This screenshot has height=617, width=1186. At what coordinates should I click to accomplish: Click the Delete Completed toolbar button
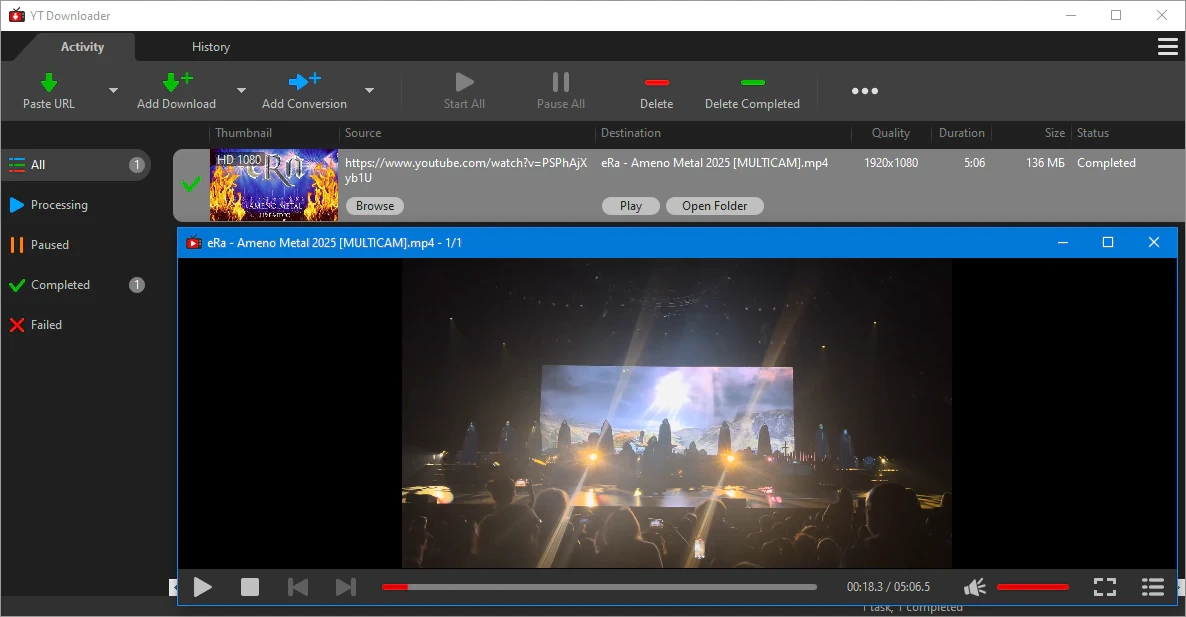752,91
